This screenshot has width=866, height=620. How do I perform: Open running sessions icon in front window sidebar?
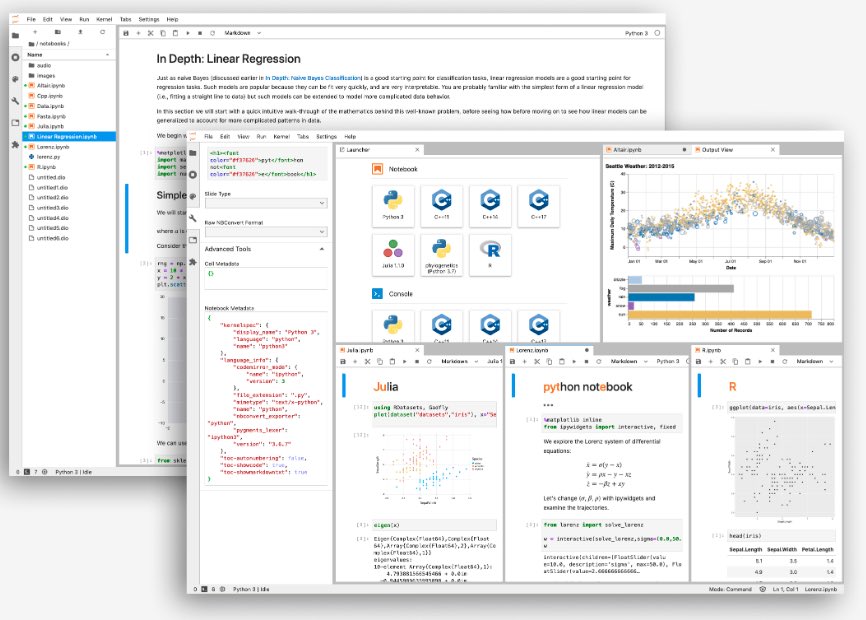pyautogui.click(x=192, y=174)
